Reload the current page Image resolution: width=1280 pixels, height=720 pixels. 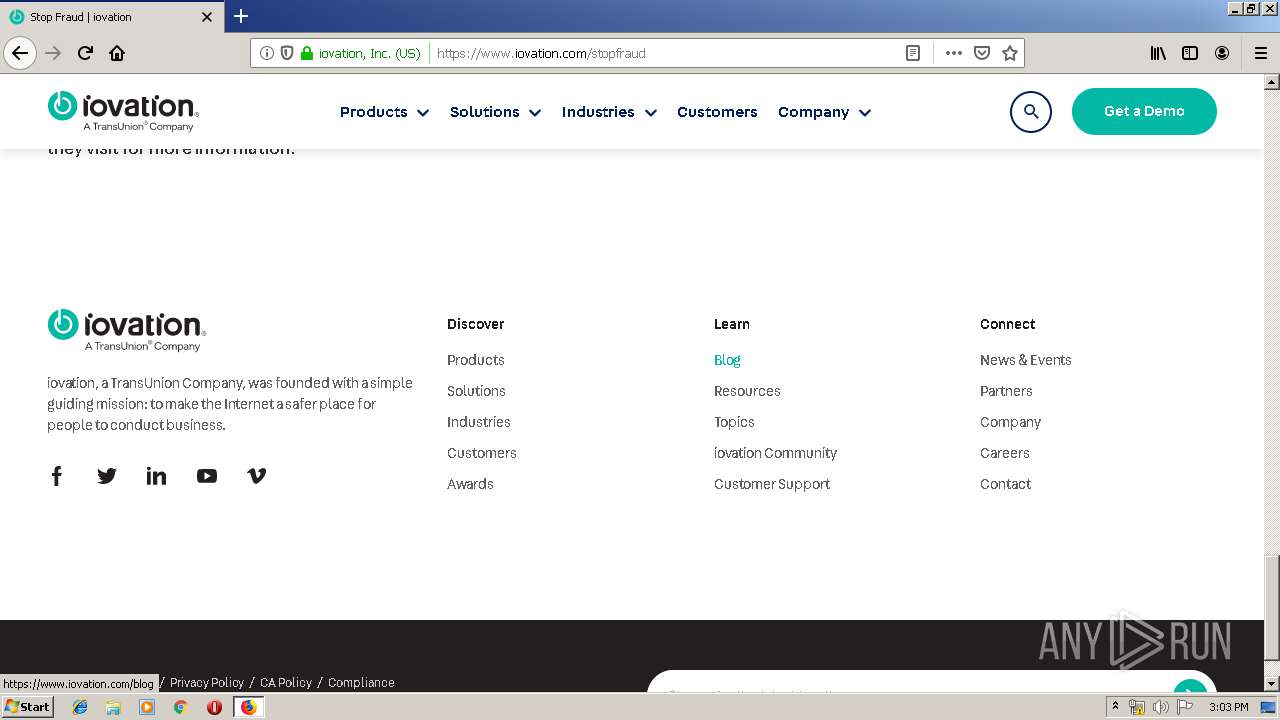point(85,53)
